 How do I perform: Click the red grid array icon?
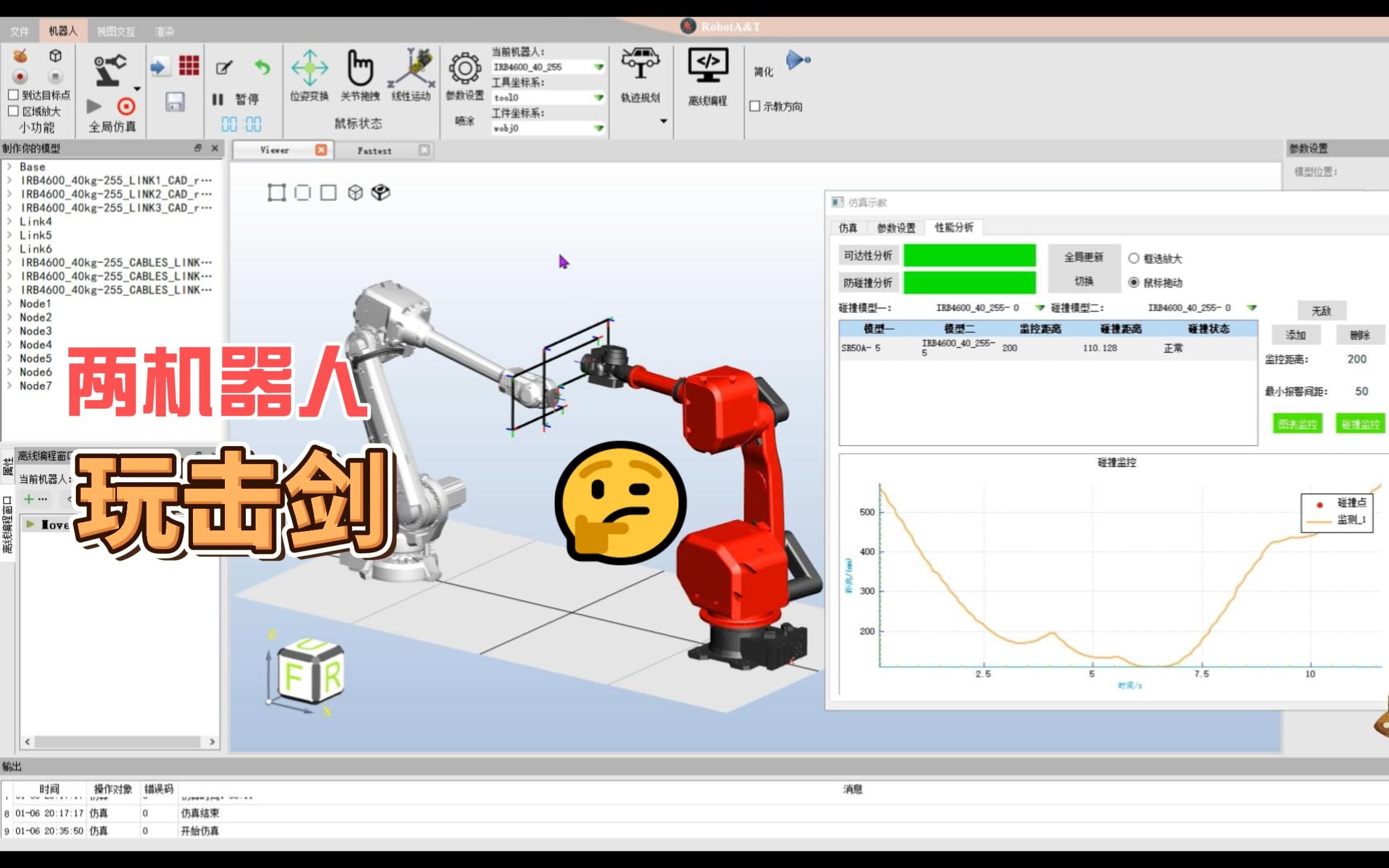189,66
